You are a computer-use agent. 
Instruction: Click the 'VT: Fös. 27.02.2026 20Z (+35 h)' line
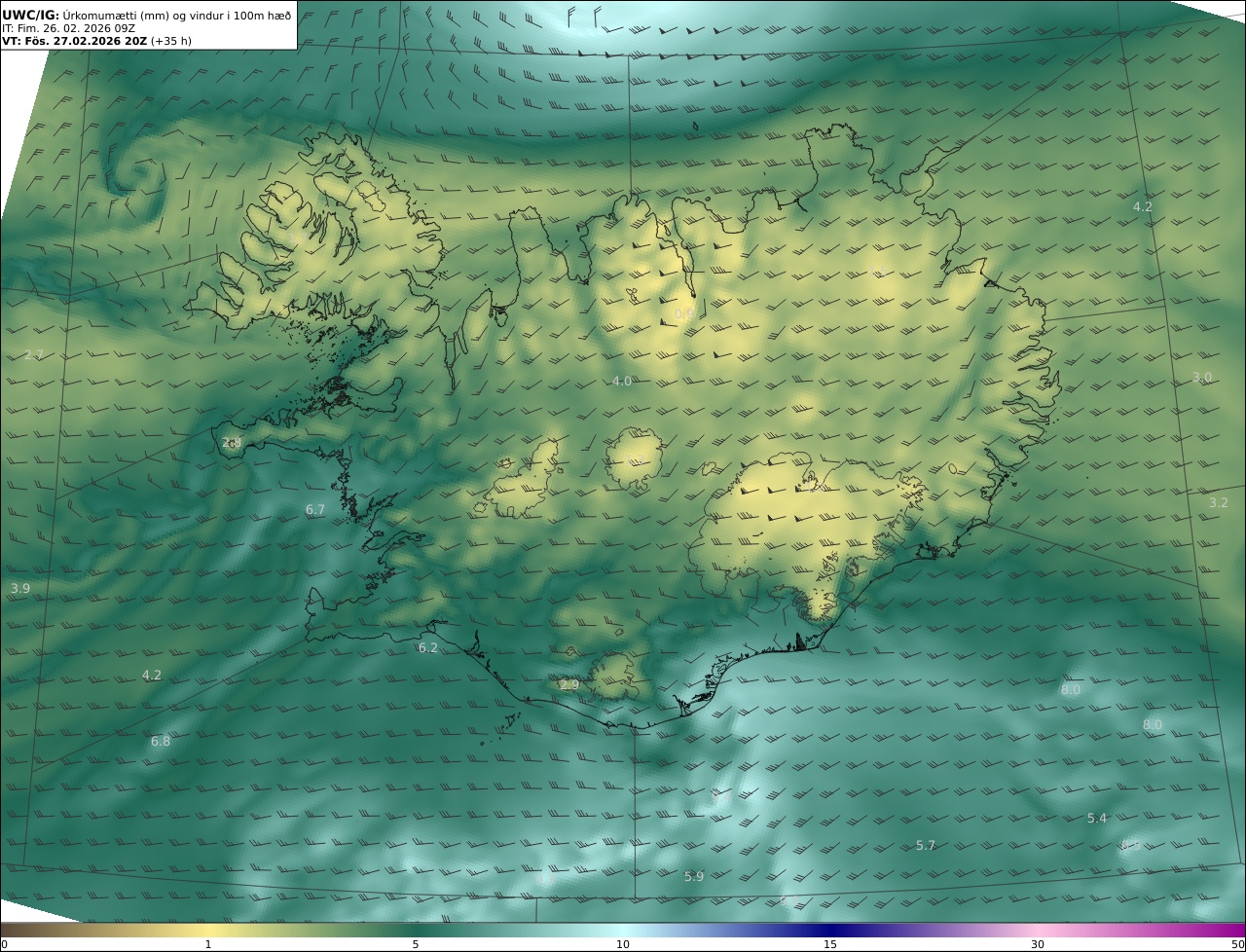tap(96, 41)
